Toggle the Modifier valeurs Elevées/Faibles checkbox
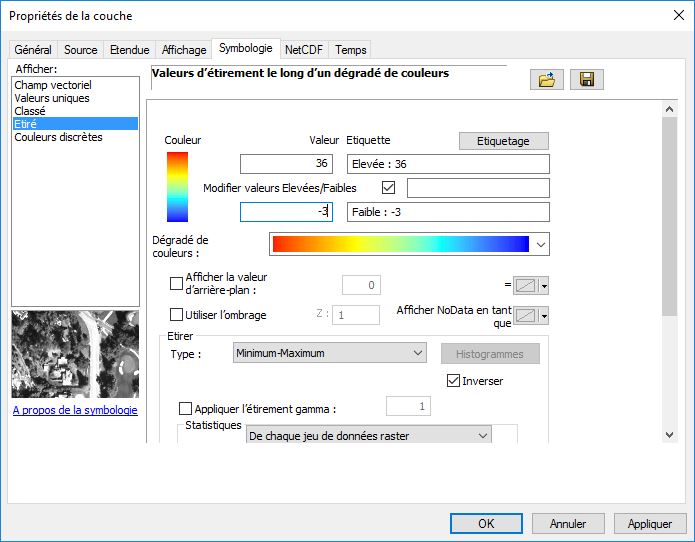 tap(389, 188)
